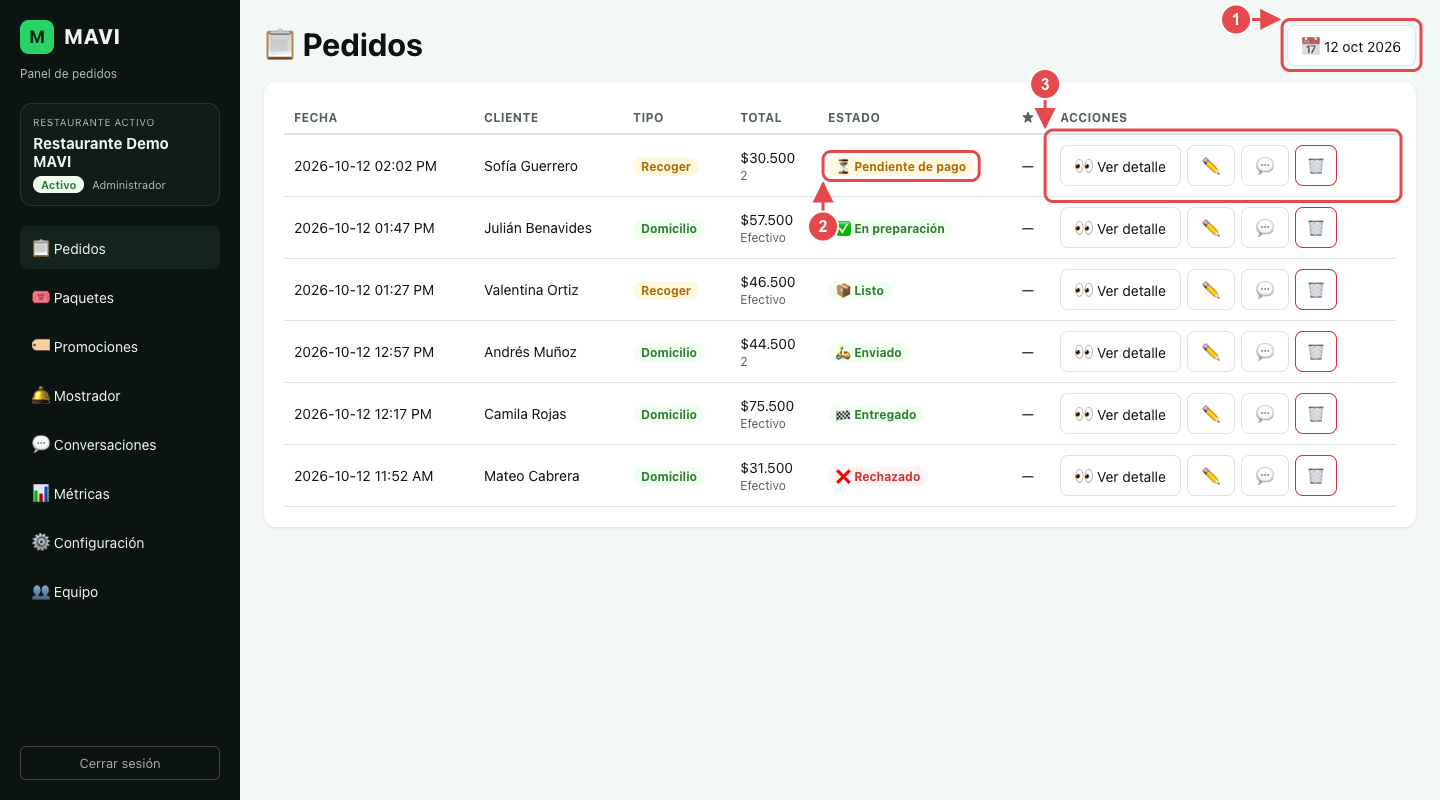Click client name Mateo Cabrera
Screen dimensions: 1440x800
[x=532, y=476]
